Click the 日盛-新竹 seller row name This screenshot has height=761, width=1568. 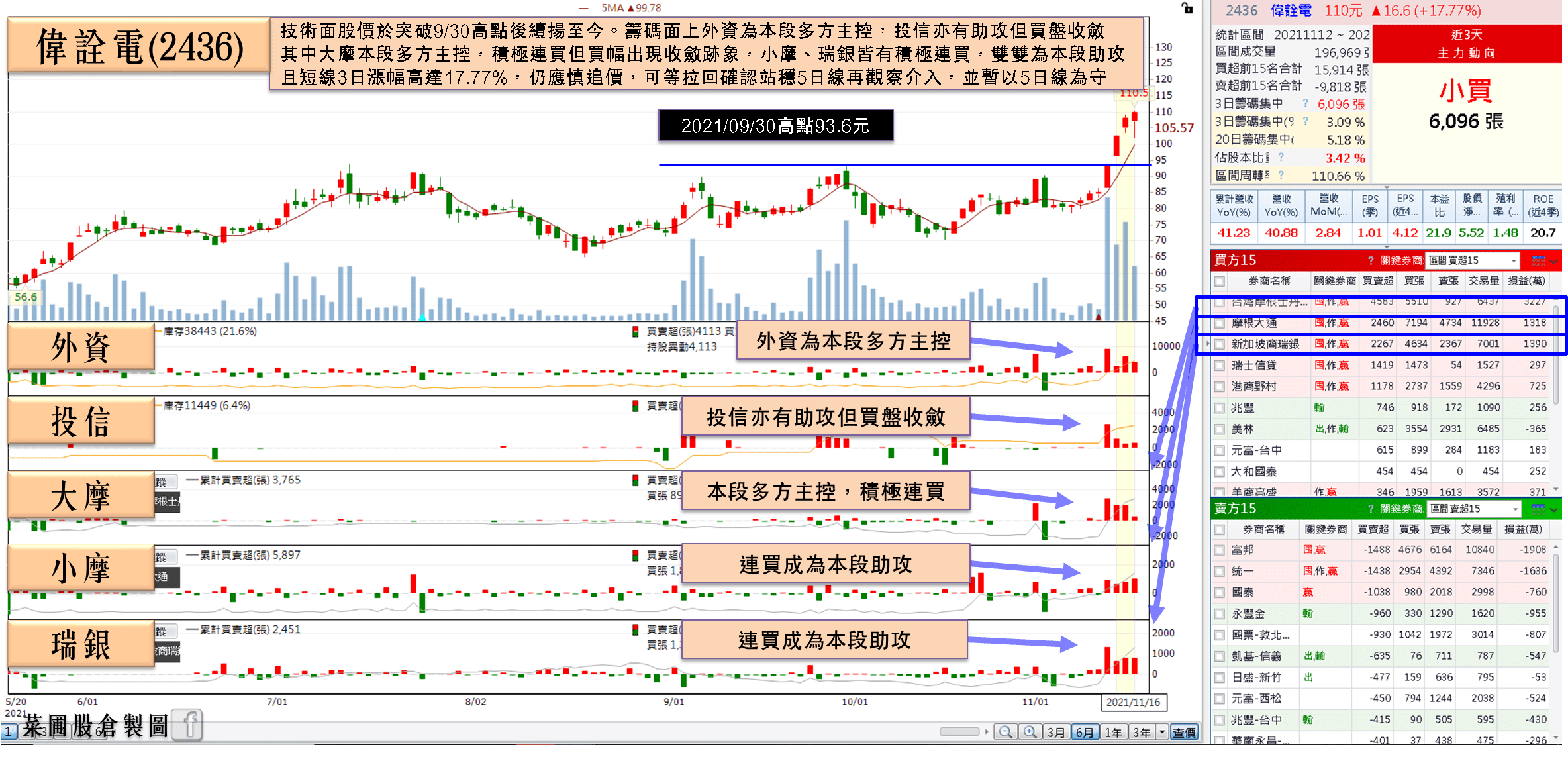coord(1256,678)
